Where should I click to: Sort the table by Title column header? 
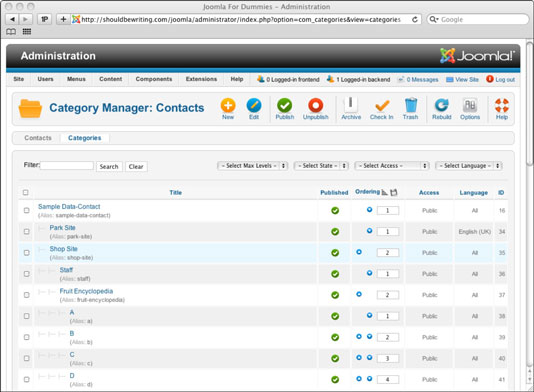point(176,192)
